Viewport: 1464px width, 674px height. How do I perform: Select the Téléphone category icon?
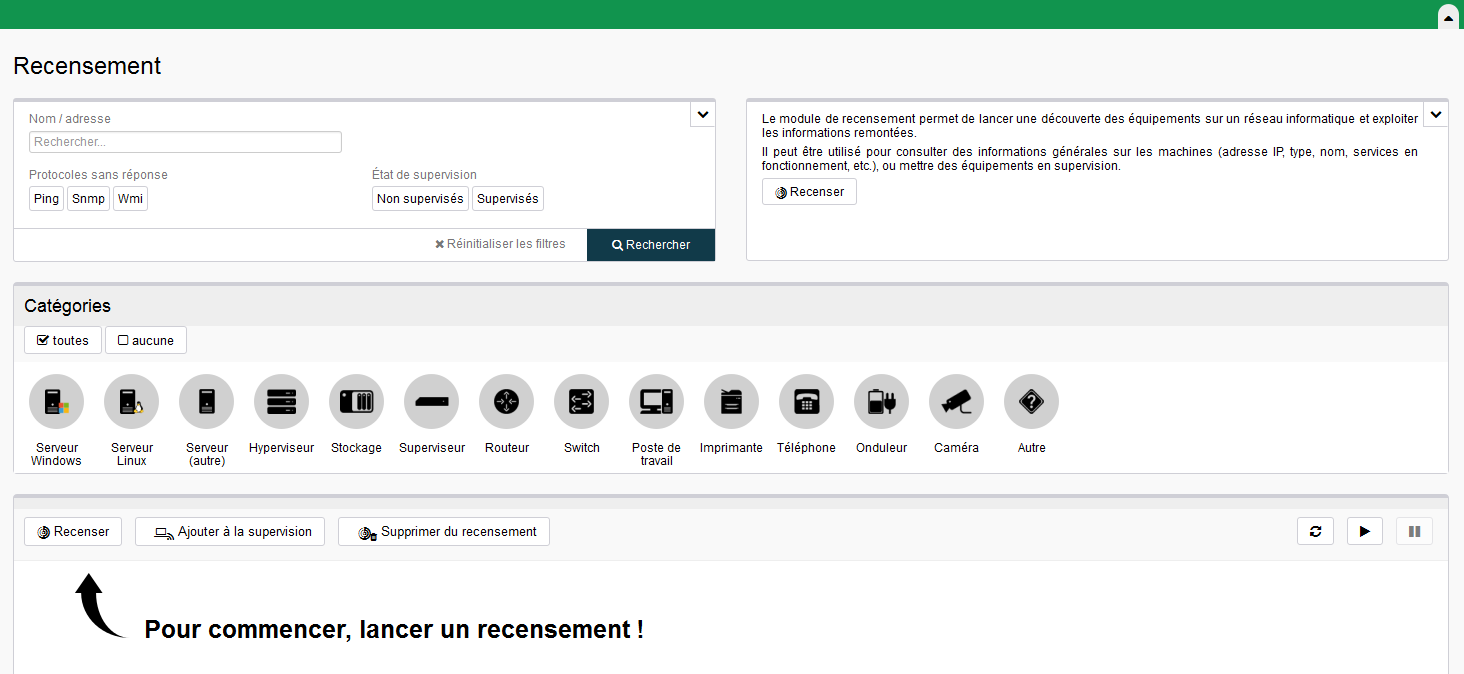pos(806,402)
